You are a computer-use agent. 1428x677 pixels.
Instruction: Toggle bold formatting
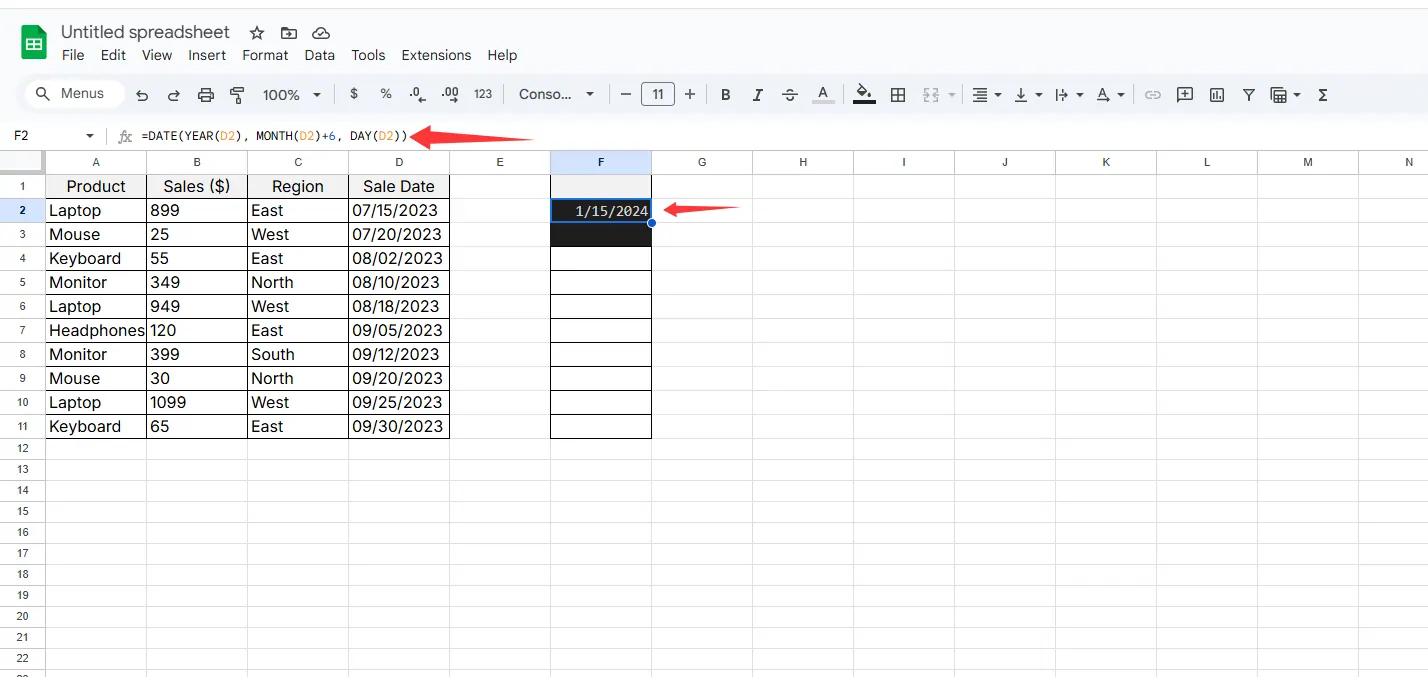pyautogui.click(x=726, y=95)
